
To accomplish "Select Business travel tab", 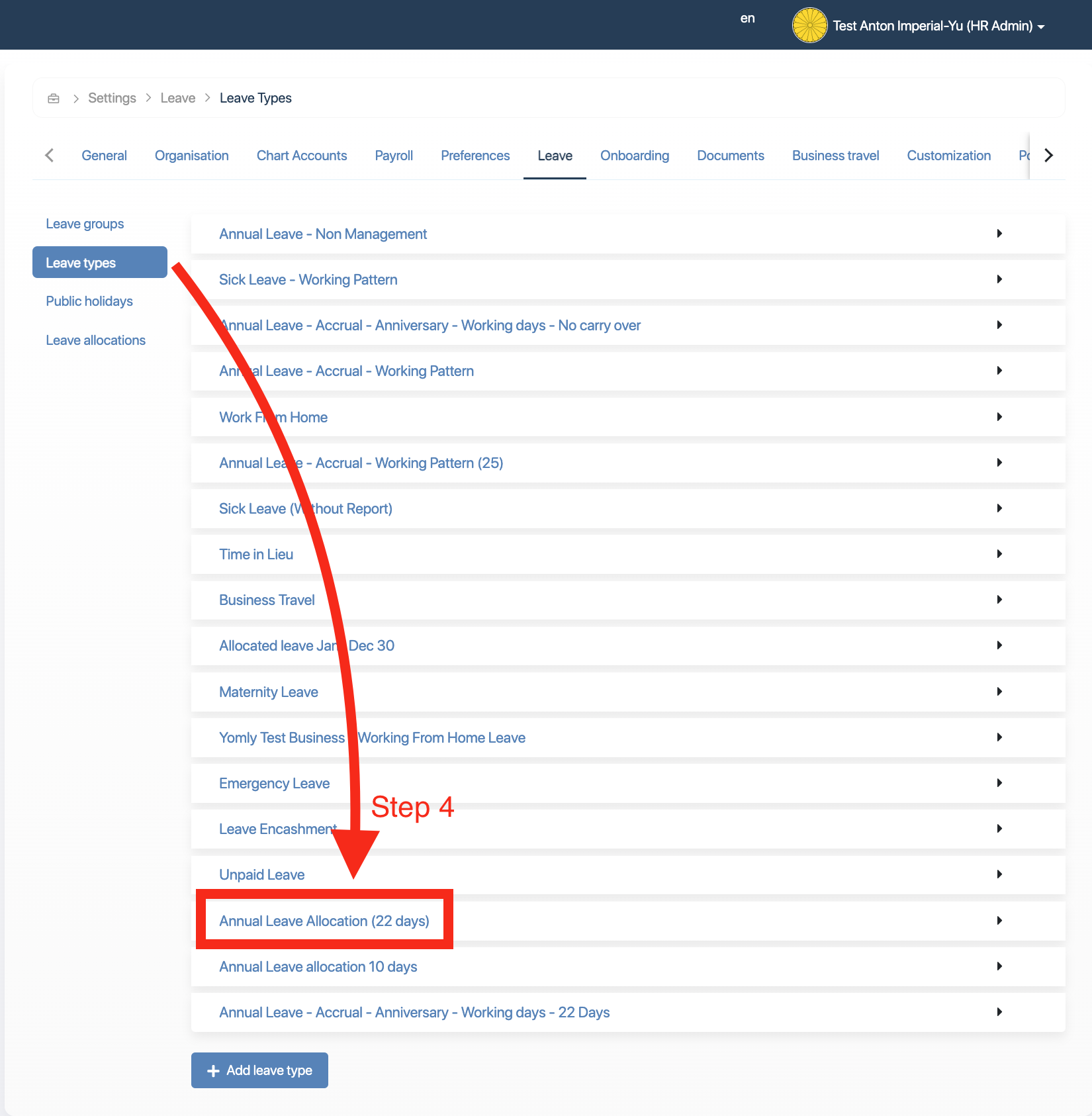I will click(x=835, y=156).
